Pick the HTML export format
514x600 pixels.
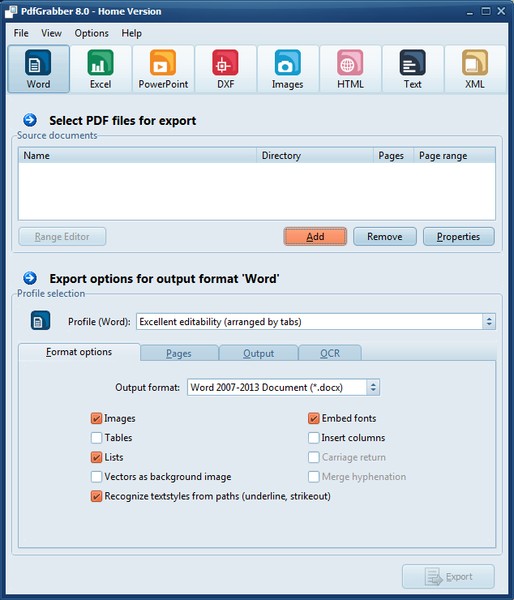tap(350, 69)
